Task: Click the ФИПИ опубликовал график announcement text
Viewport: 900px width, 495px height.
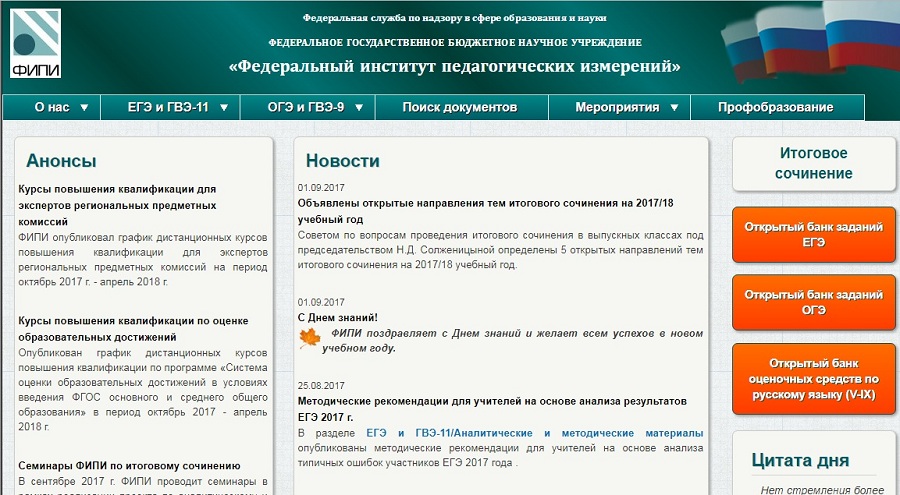Action: 142,260
